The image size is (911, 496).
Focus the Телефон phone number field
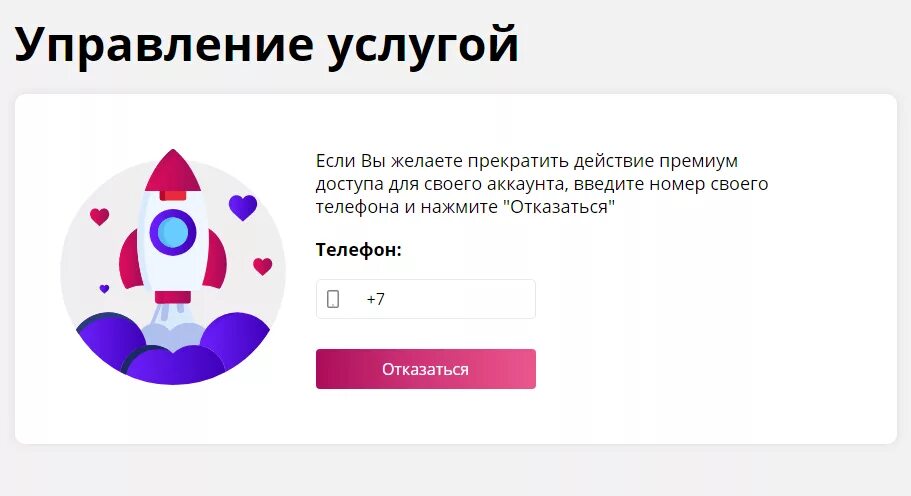pos(426,299)
